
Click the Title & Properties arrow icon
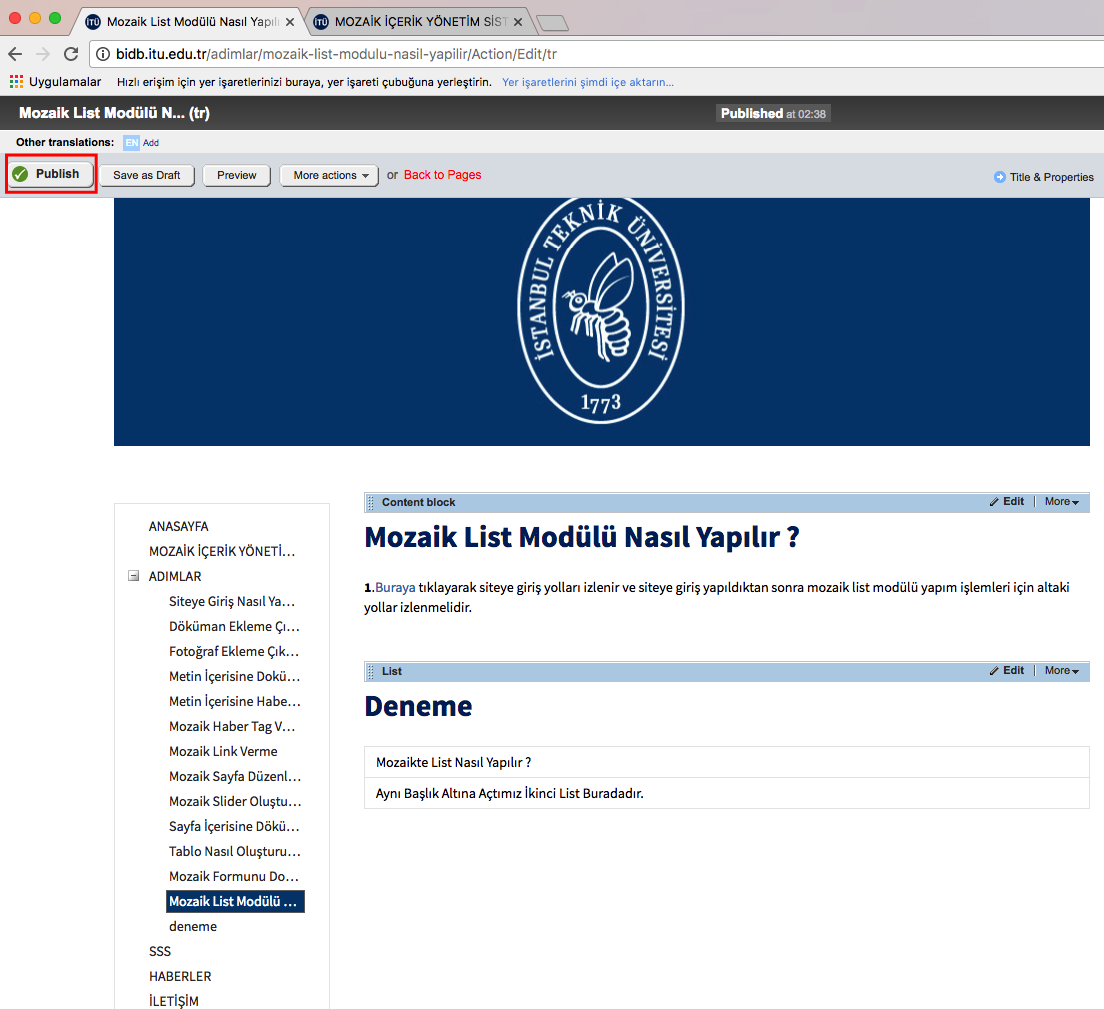click(1000, 177)
